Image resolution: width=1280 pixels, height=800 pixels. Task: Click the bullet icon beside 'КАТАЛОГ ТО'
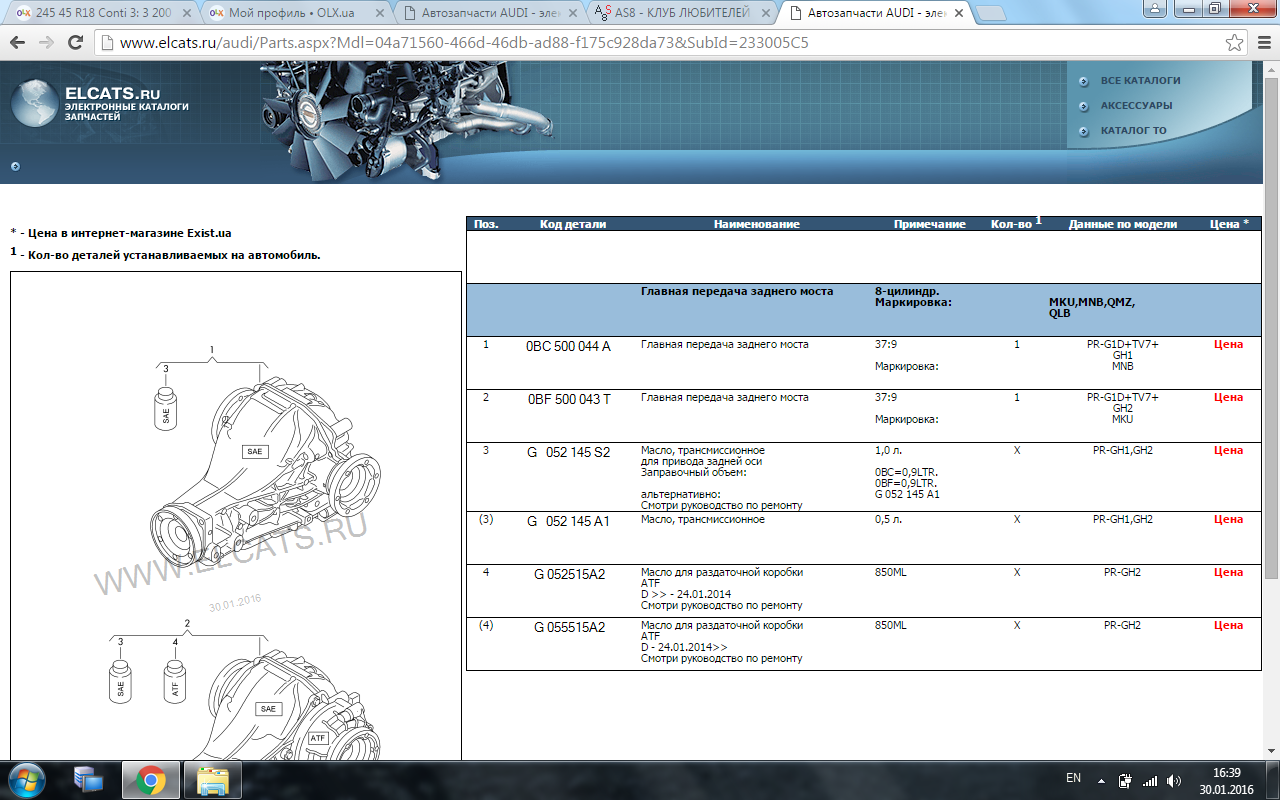pyautogui.click(x=1084, y=131)
